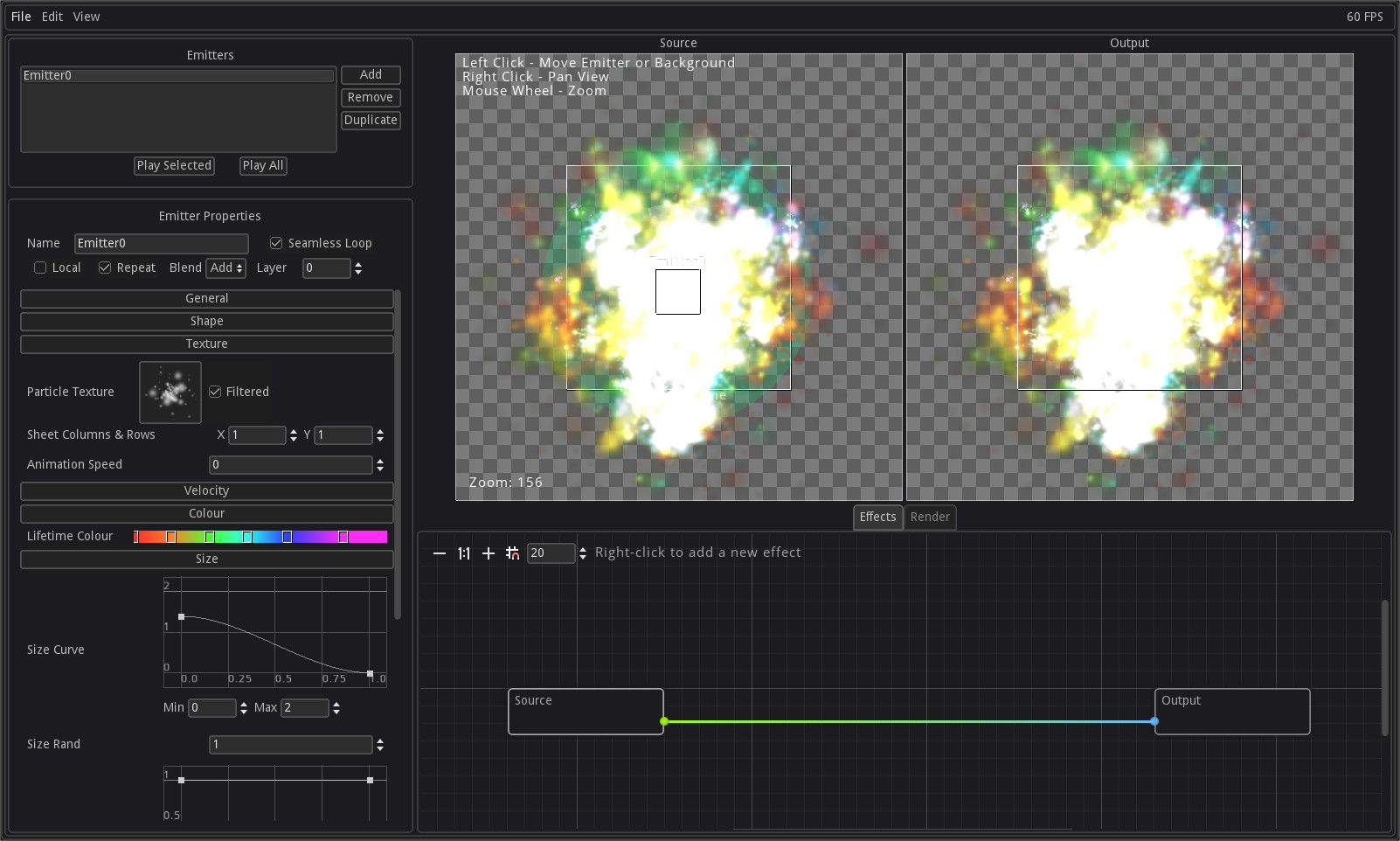This screenshot has height=841, width=1400.
Task: Switch to the Render tab
Action: click(930, 517)
